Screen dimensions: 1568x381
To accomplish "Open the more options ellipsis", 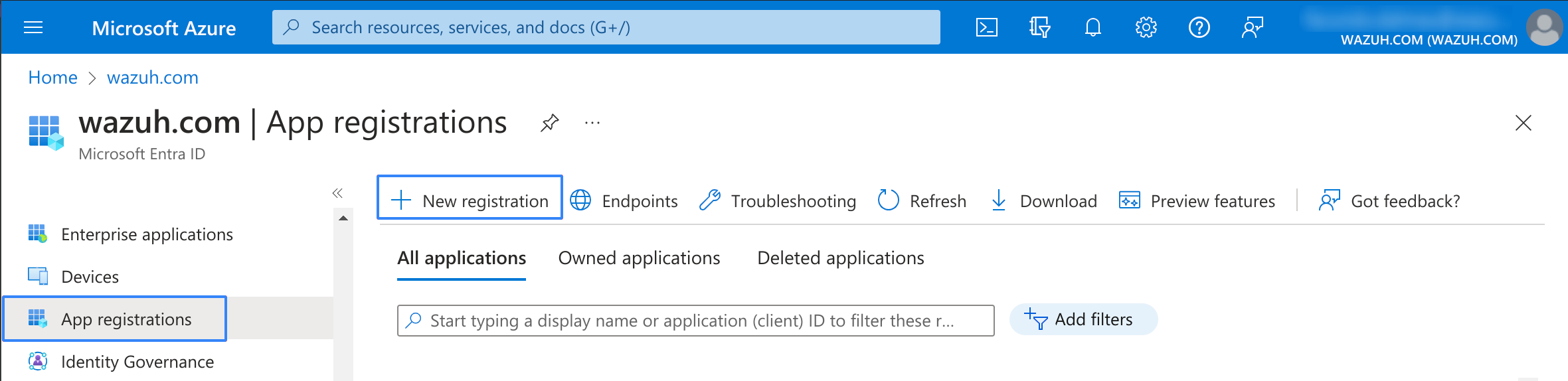I will tap(592, 123).
